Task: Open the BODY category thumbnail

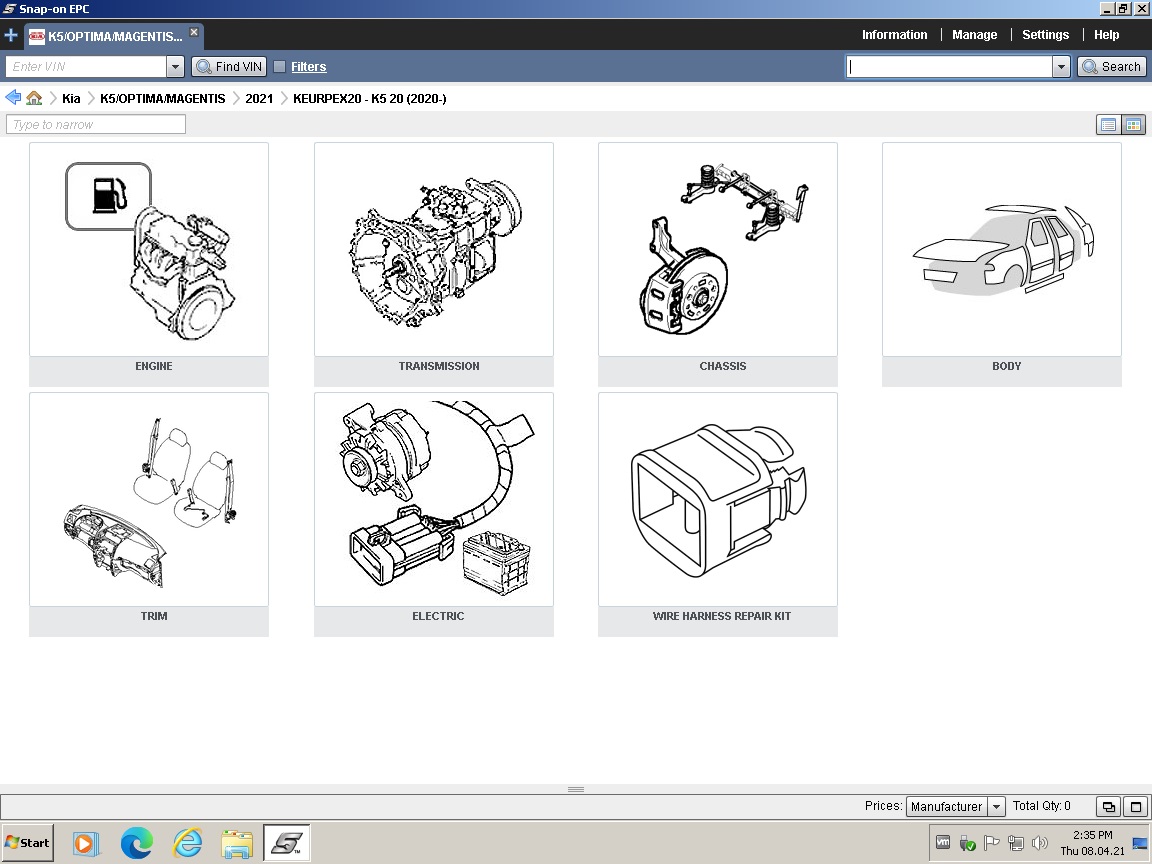Action: point(1002,250)
